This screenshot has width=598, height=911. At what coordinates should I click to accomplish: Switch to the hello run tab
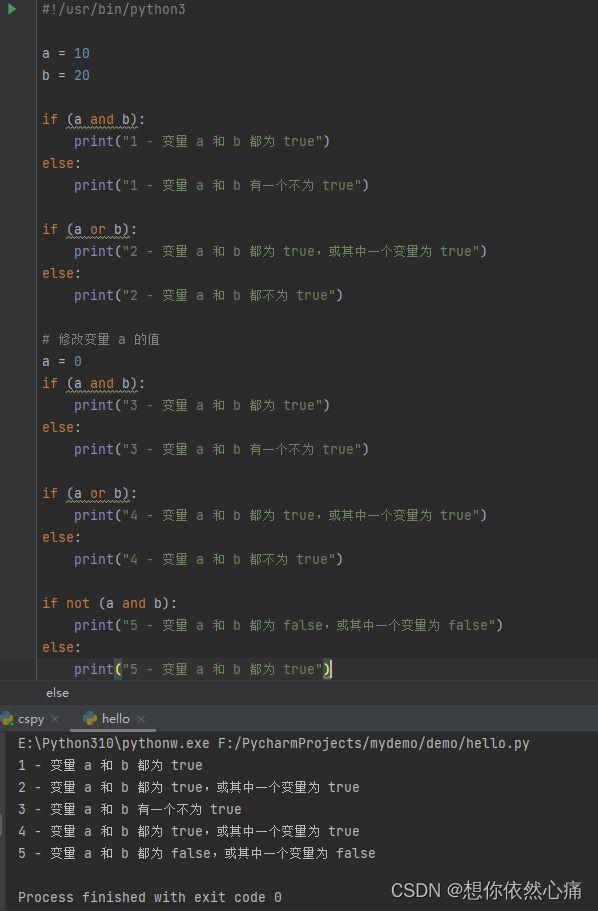point(116,719)
